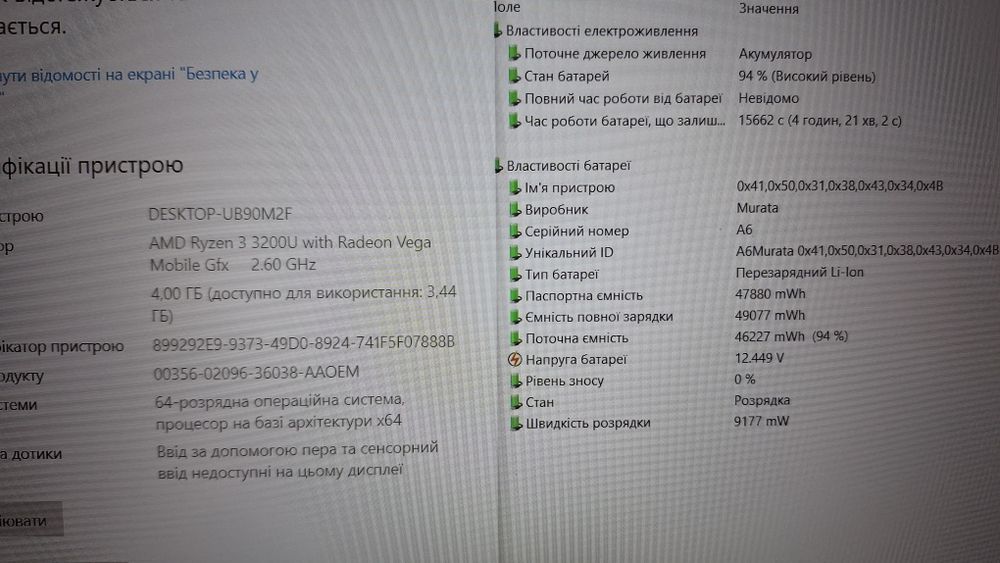
Task: Click the 'Розрядка' state value
Action: 762,400
